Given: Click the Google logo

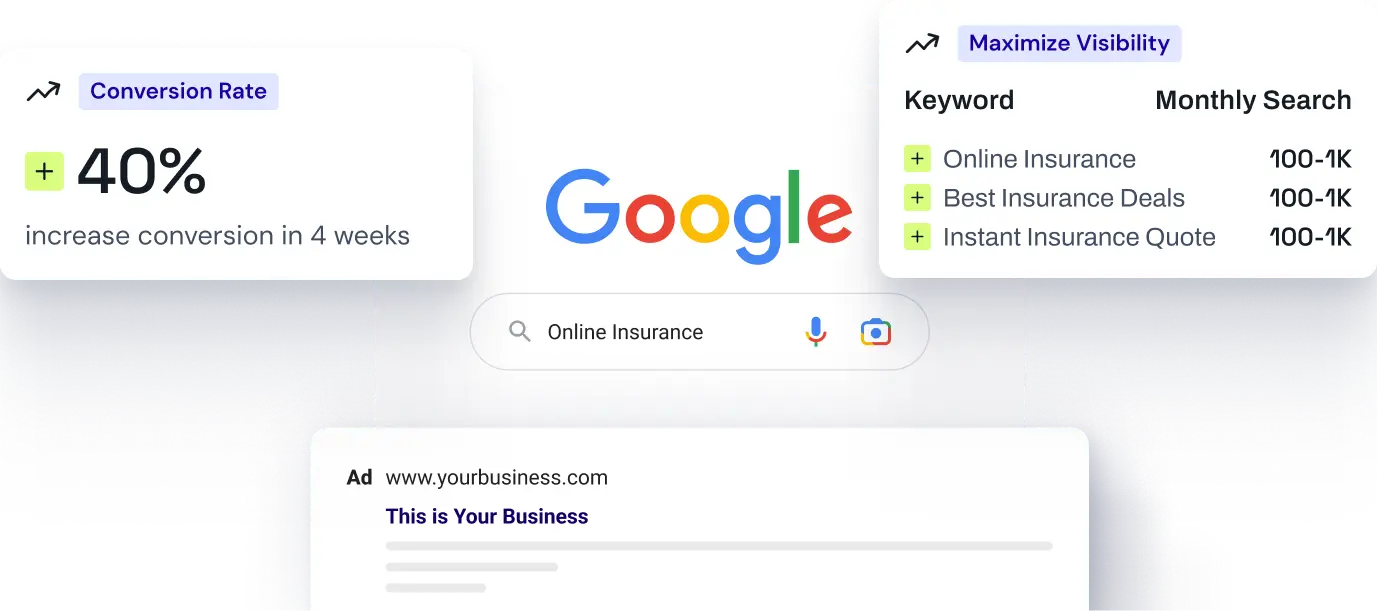Looking at the screenshot, I should click(x=699, y=214).
